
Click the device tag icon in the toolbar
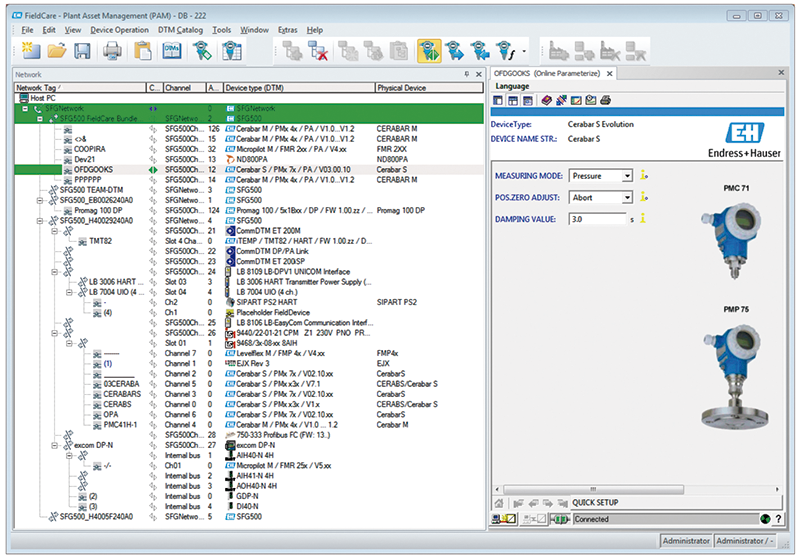(202, 50)
